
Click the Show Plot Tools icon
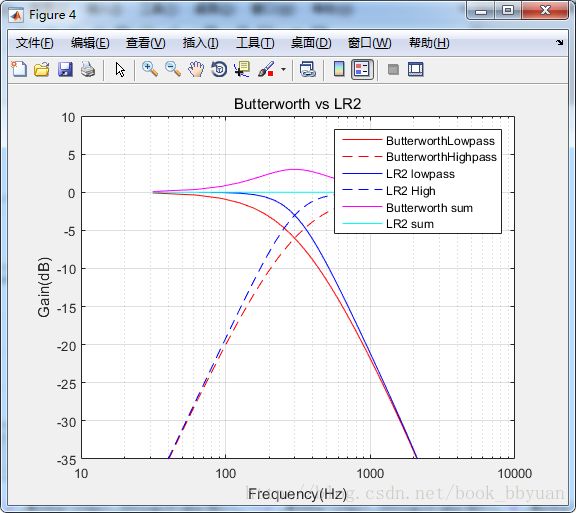click(x=416, y=69)
